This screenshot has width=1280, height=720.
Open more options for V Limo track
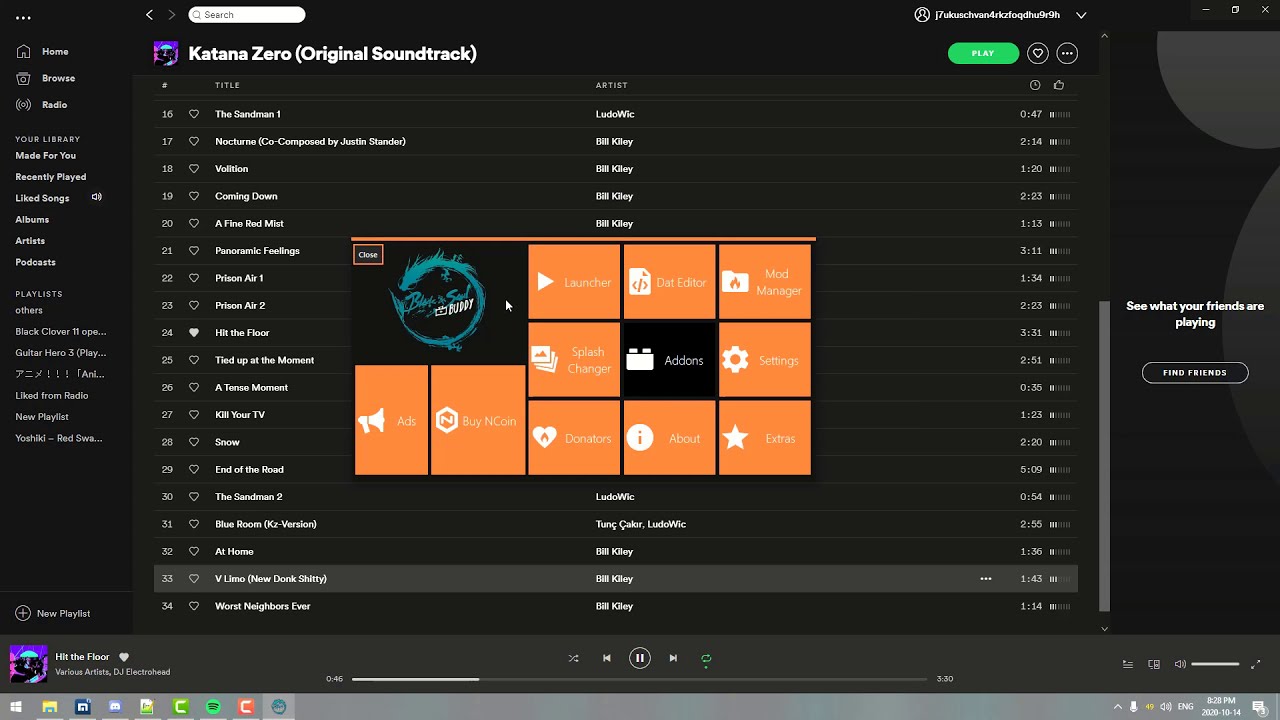pyautogui.click(x=986, y=579)
